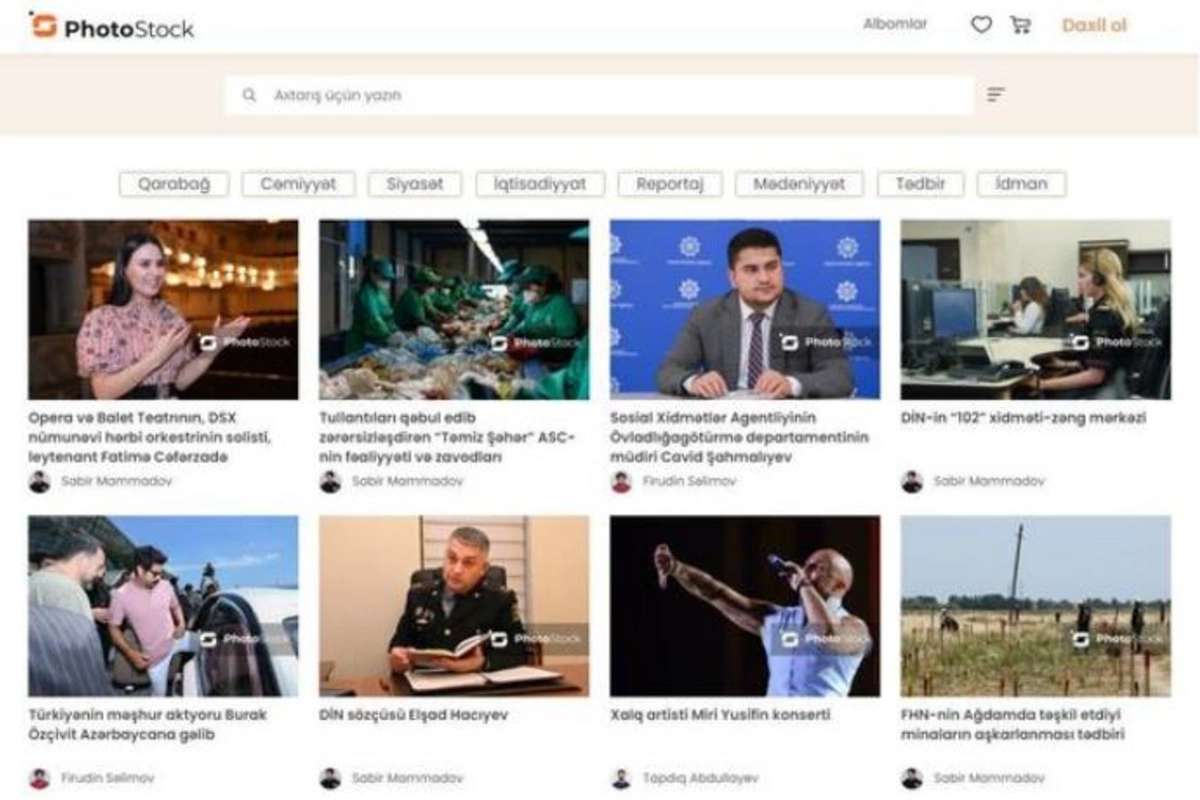The height and width of the screenshot is (800, 1200).
Task: Click Firudin Selimov name under Şahmalıyev photo
Action: [x=689, y=482]
